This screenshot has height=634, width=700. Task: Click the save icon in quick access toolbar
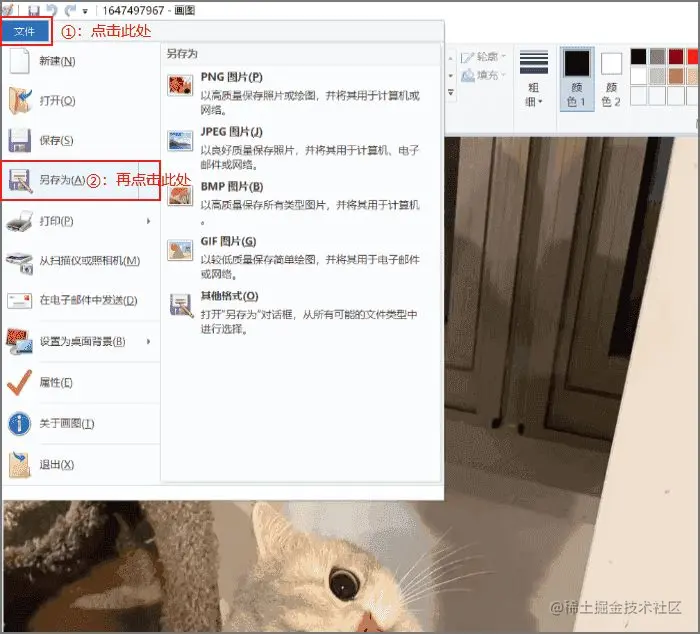tap(34, 10)
